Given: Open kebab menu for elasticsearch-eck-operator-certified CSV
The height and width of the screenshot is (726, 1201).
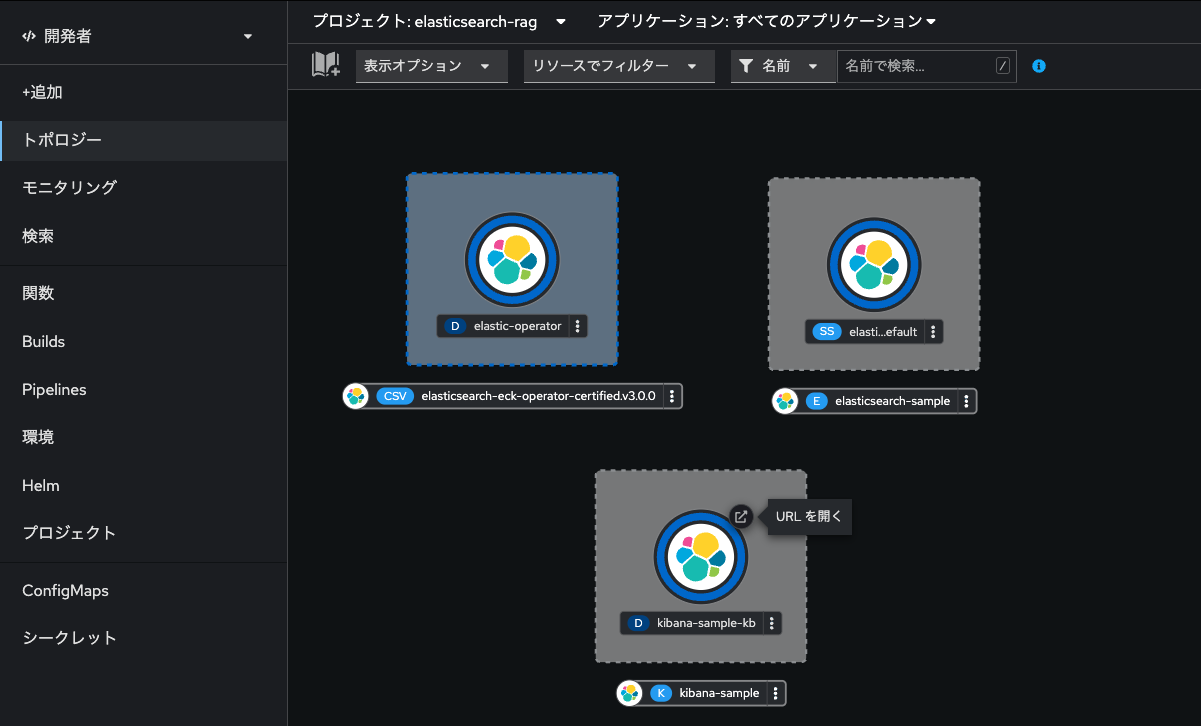Looking at the screenshot, I should [x=672, y=396].
